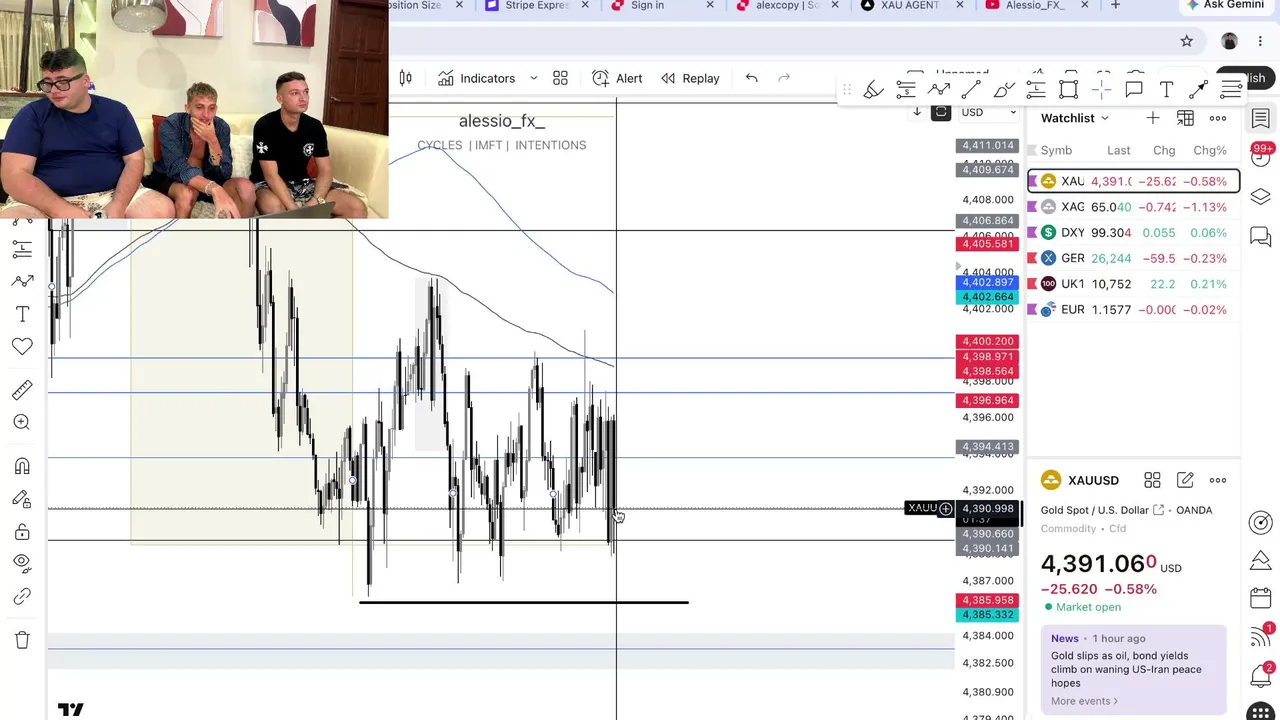This screenshot has width=1280, height=720.
Task: Open the XAUUSD details more options menu
Action: click(x=1218, y=481)
